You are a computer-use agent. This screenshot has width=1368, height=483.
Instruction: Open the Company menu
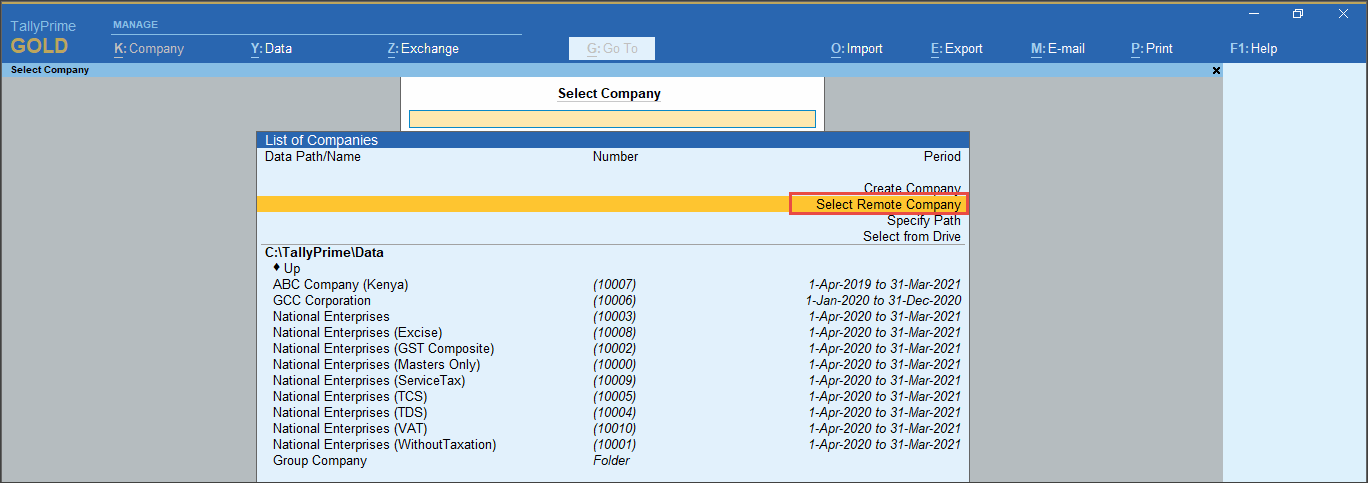(149, 48)
